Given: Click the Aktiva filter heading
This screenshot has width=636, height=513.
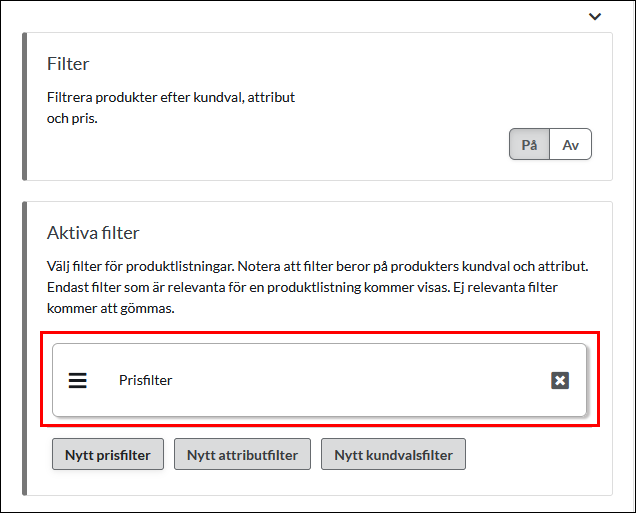Looking at the screenshot, I should click(x=93, y=233).
